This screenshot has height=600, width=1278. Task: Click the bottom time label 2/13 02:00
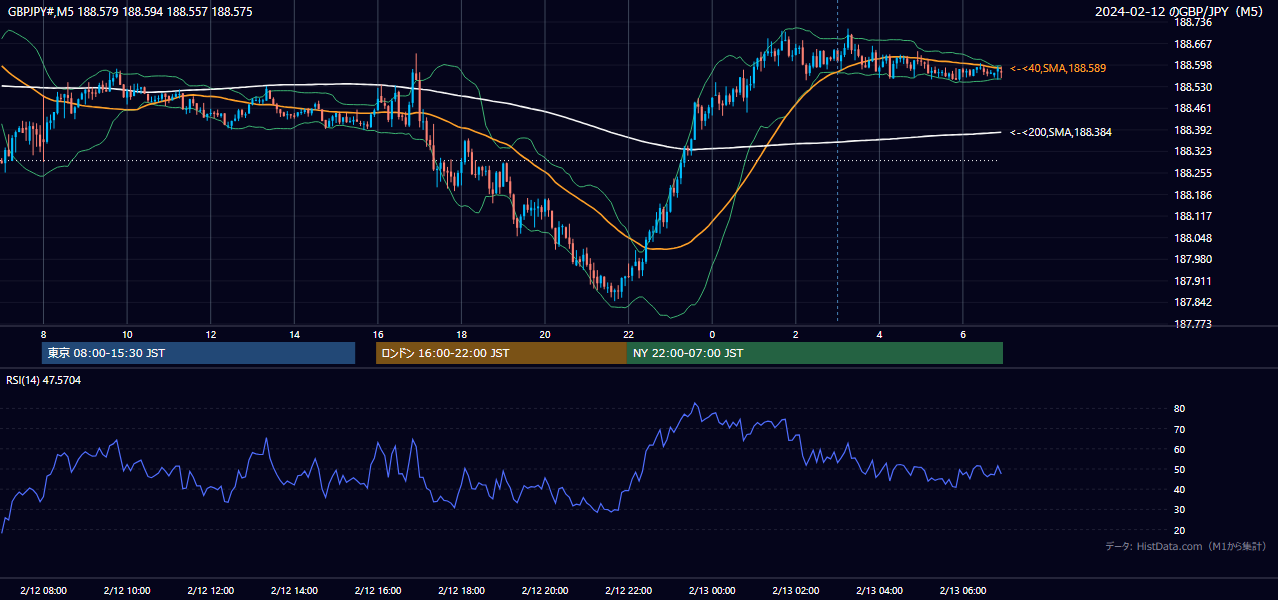796,591
